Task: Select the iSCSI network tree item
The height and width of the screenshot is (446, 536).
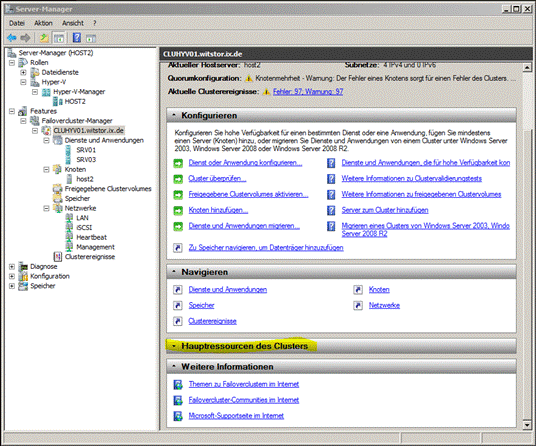Action: pos(84,228)
